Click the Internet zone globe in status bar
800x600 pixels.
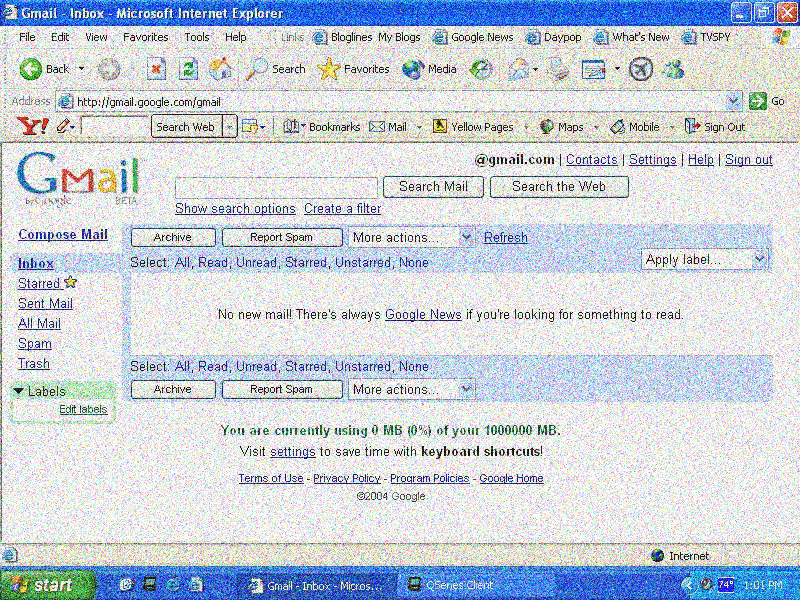658,556
